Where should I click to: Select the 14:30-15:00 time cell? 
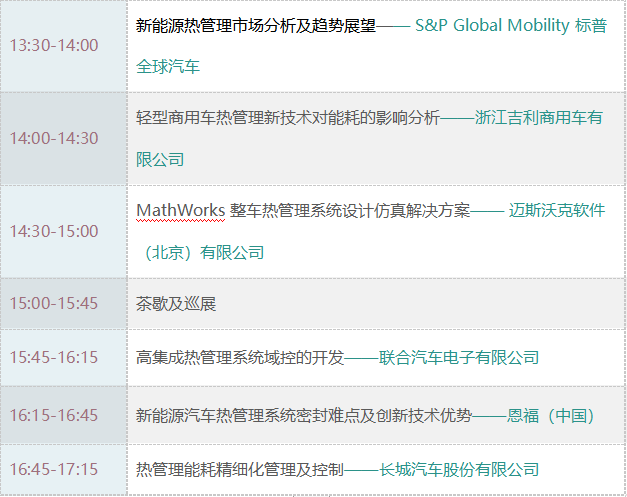64,232
